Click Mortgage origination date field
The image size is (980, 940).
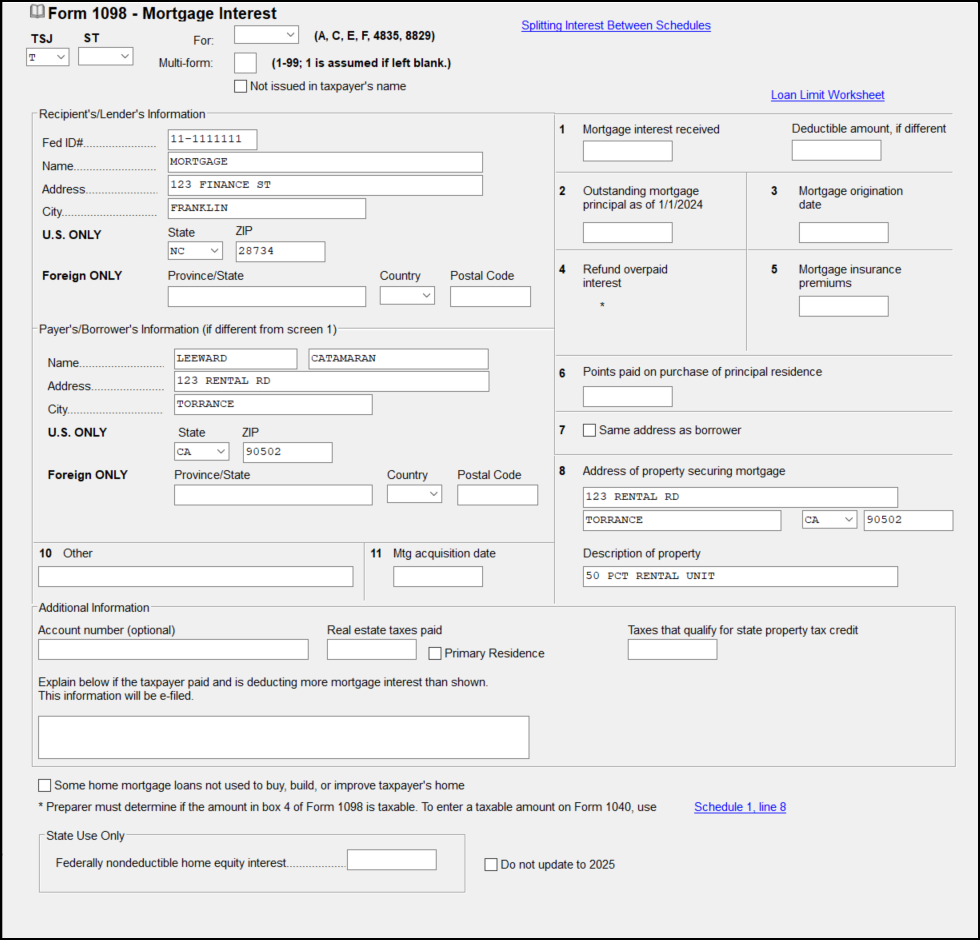844,232
